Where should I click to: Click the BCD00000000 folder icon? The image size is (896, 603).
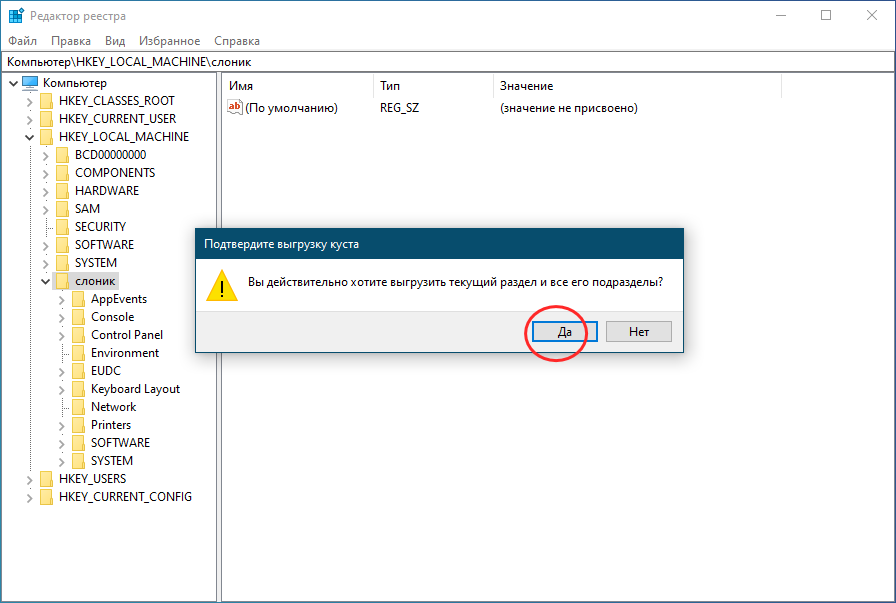[x=63, y=155]
